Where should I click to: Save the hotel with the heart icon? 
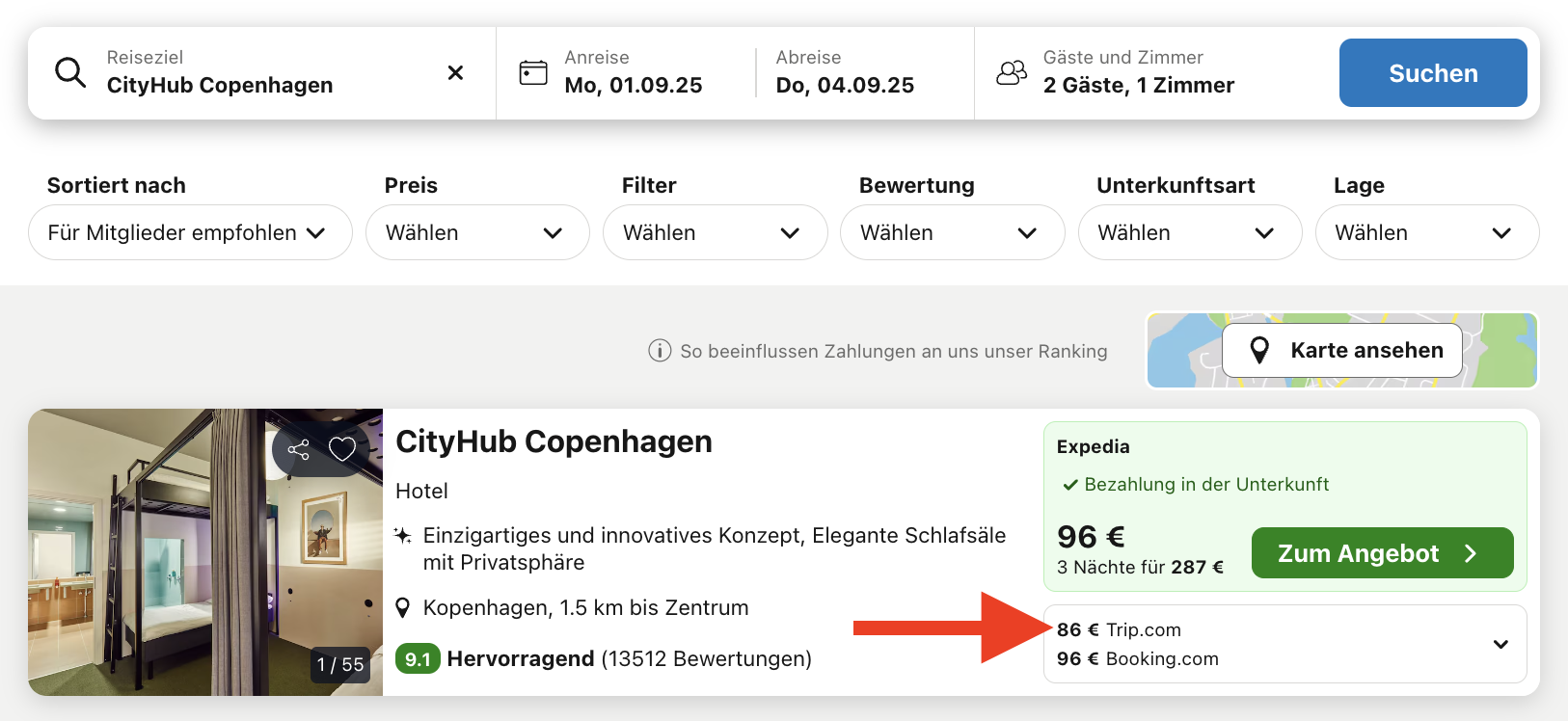342,449
